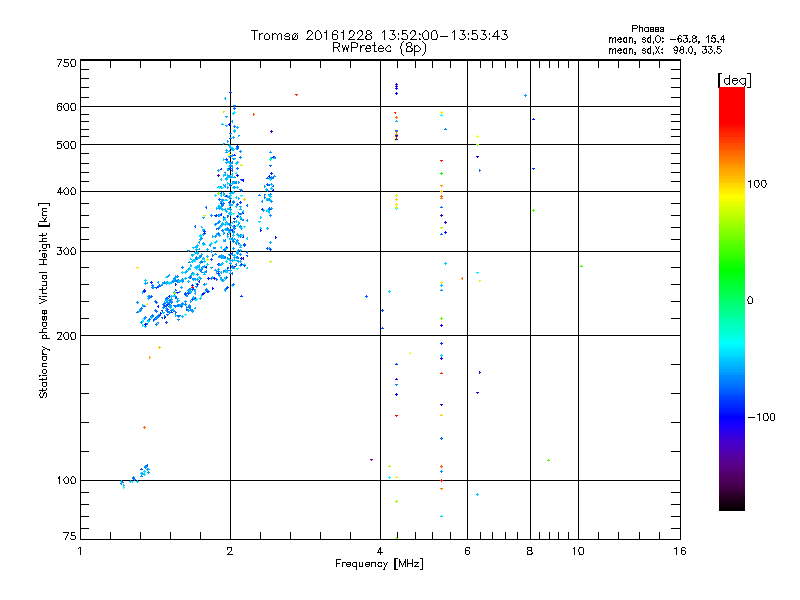800x600 pixels.
Task: Click the y-axis '300' tick label
Action: click(66, 252)
